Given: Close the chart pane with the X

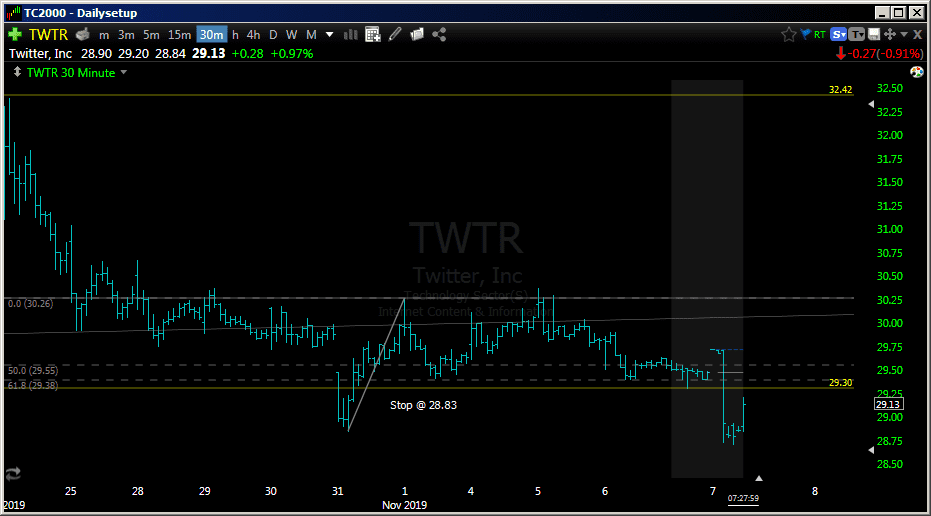Looking at the screenshot, I should [x=917, y=34].
